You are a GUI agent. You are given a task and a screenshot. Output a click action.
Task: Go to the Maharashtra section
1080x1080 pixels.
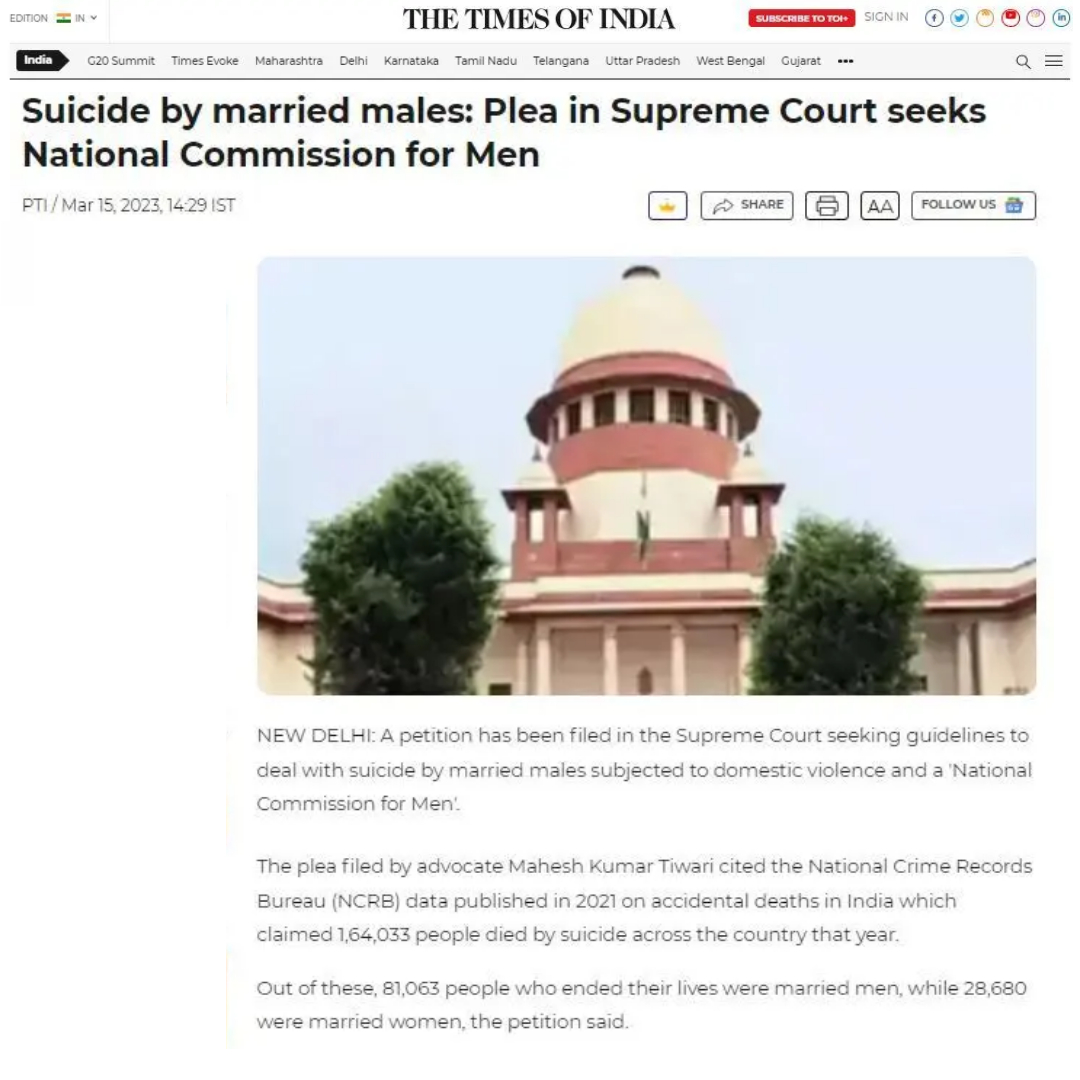pyautogui.click(x=289, y=61)
